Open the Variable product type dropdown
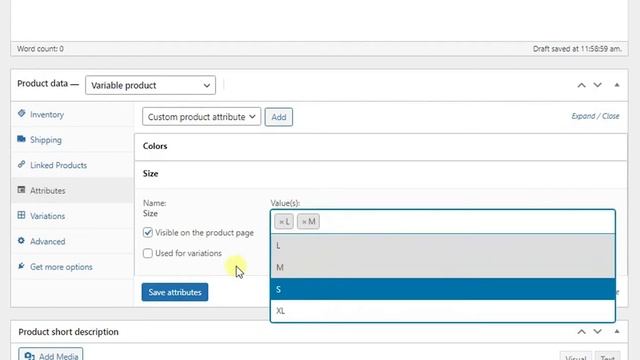640x360 pixels. pyautogui.click(x=150, y=85)
